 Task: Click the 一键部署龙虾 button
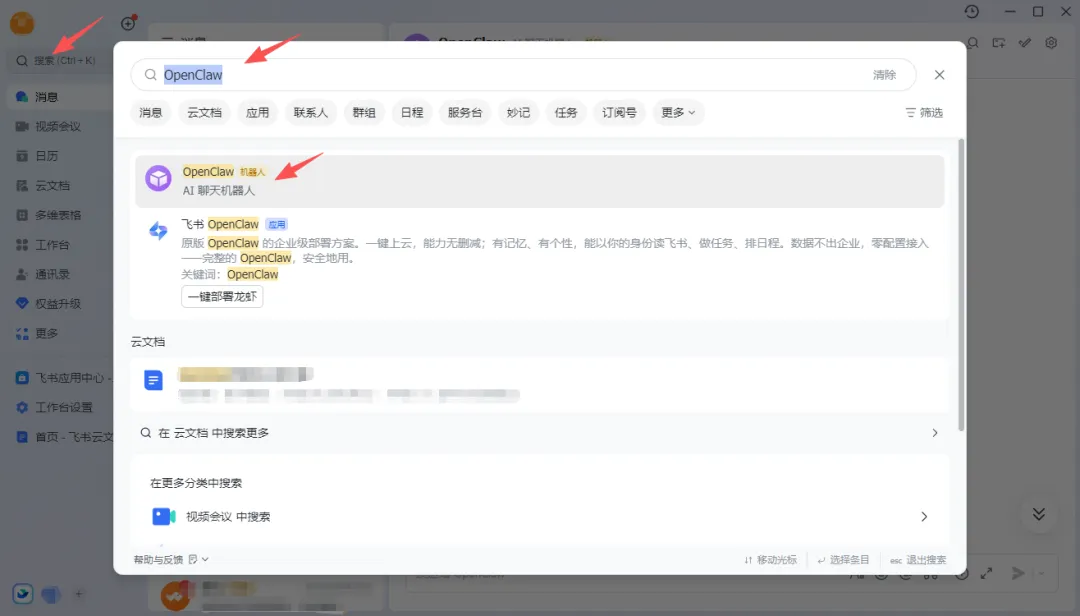click(x=222, y=296)
